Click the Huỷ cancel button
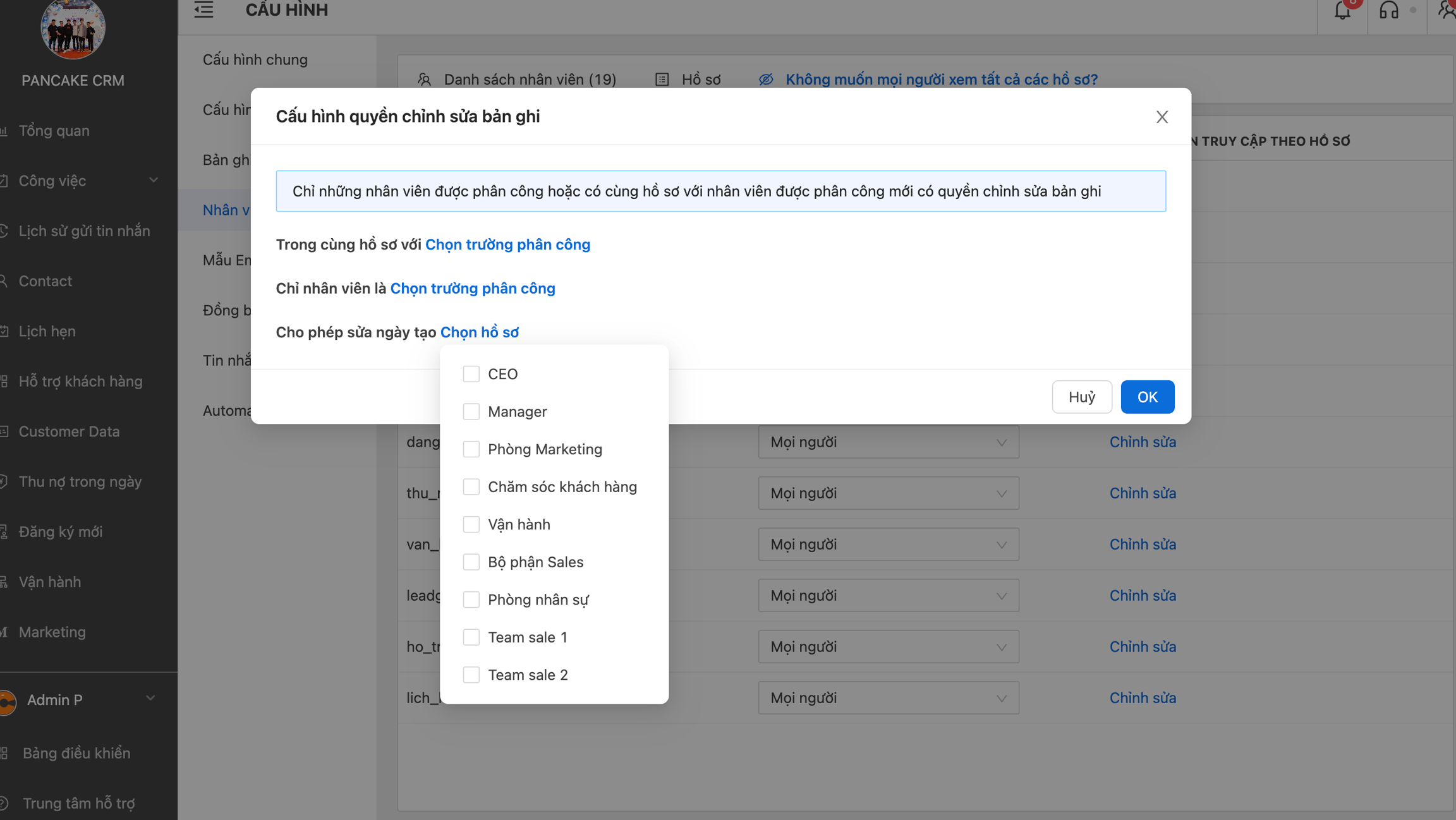 pos(1081,397)
